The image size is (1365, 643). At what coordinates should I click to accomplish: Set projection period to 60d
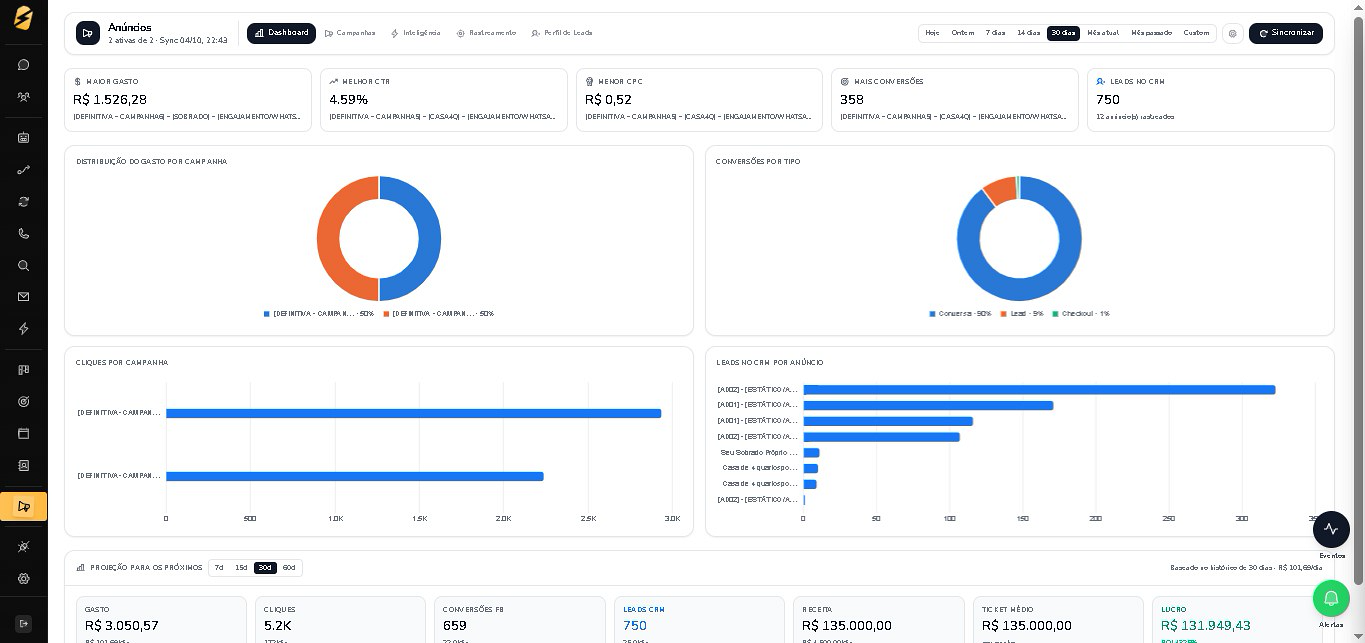[289, 568]
